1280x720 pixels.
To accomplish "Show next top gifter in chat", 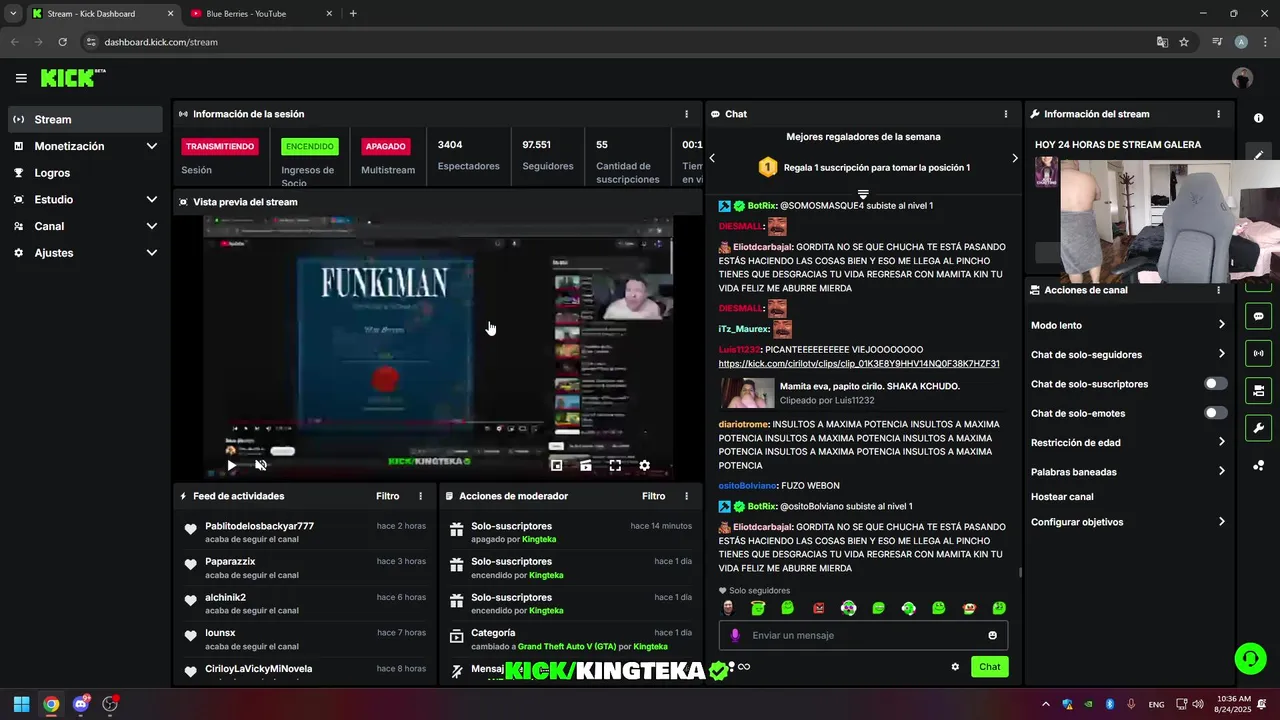I will 1014,158.
